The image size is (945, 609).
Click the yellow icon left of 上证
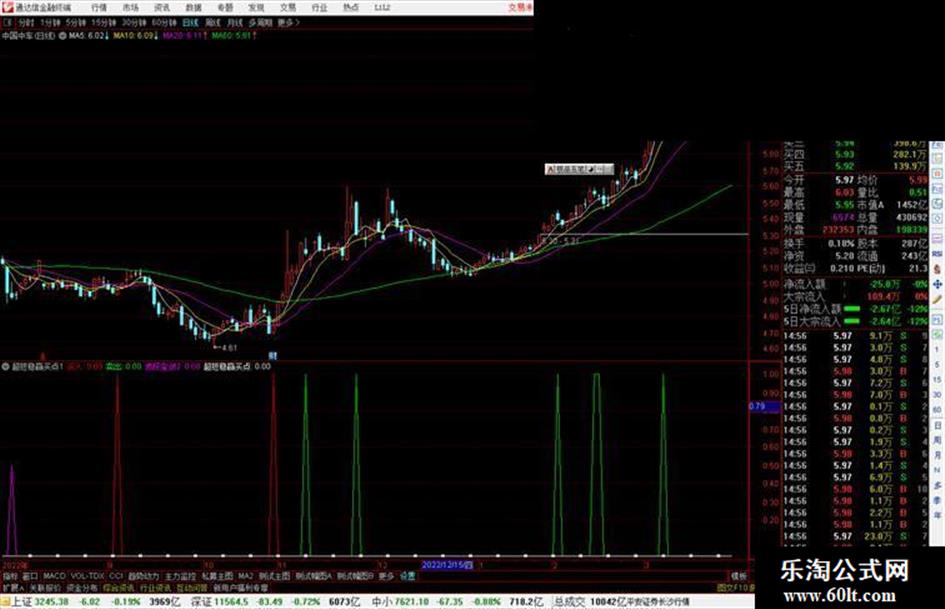pyautogui.click(x=5, y=602)
